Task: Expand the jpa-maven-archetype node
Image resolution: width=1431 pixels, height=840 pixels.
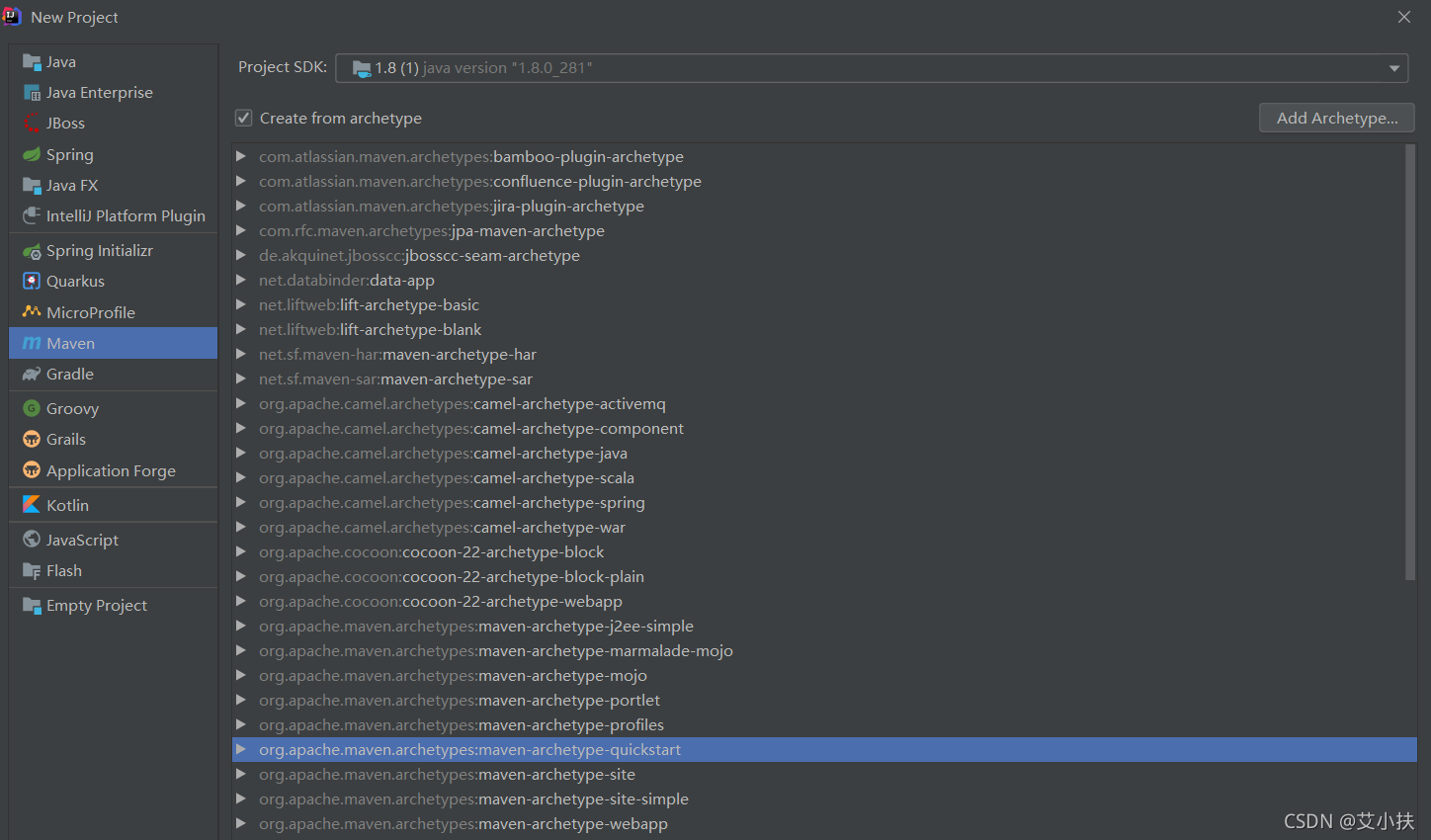Action: pos(240,230)
